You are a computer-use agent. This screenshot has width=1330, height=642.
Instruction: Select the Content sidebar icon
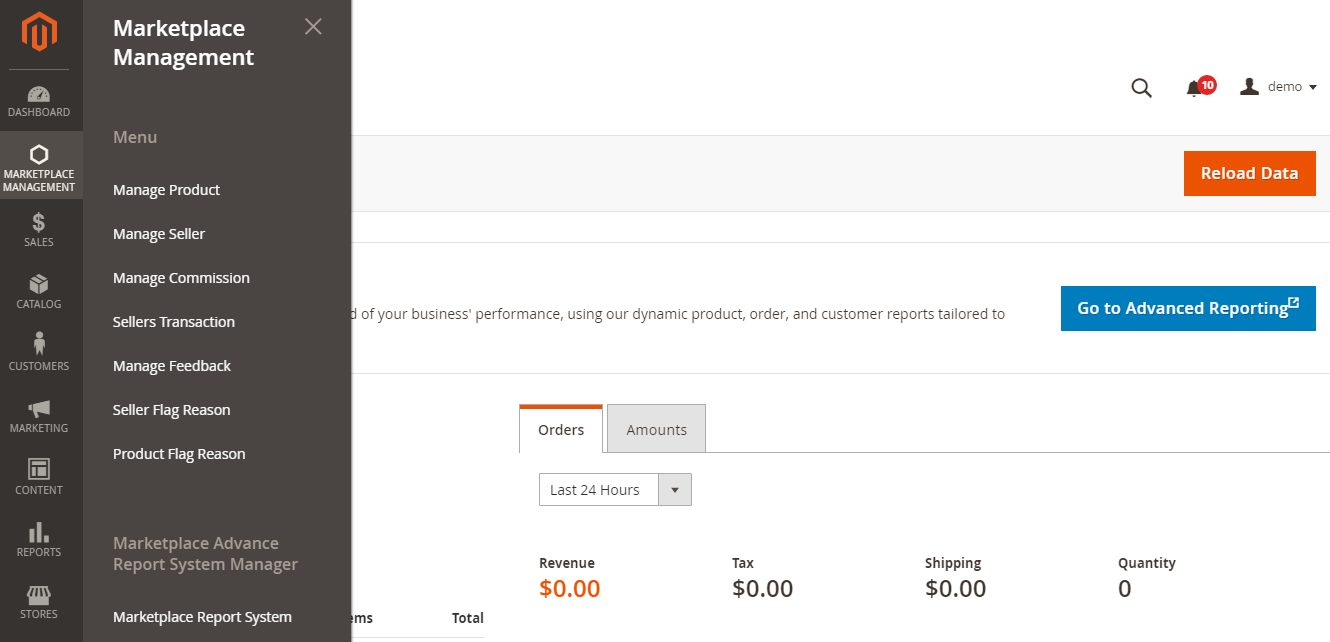40,476
